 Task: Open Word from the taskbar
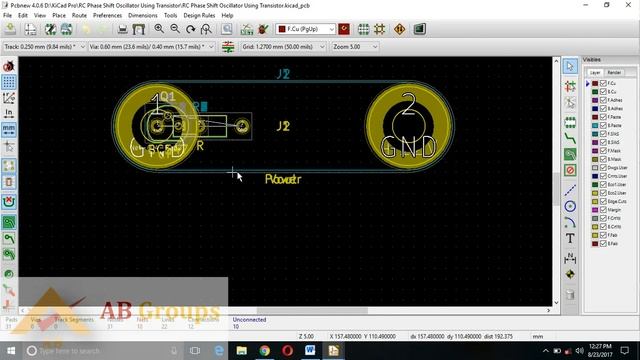[x=310, y=351]
